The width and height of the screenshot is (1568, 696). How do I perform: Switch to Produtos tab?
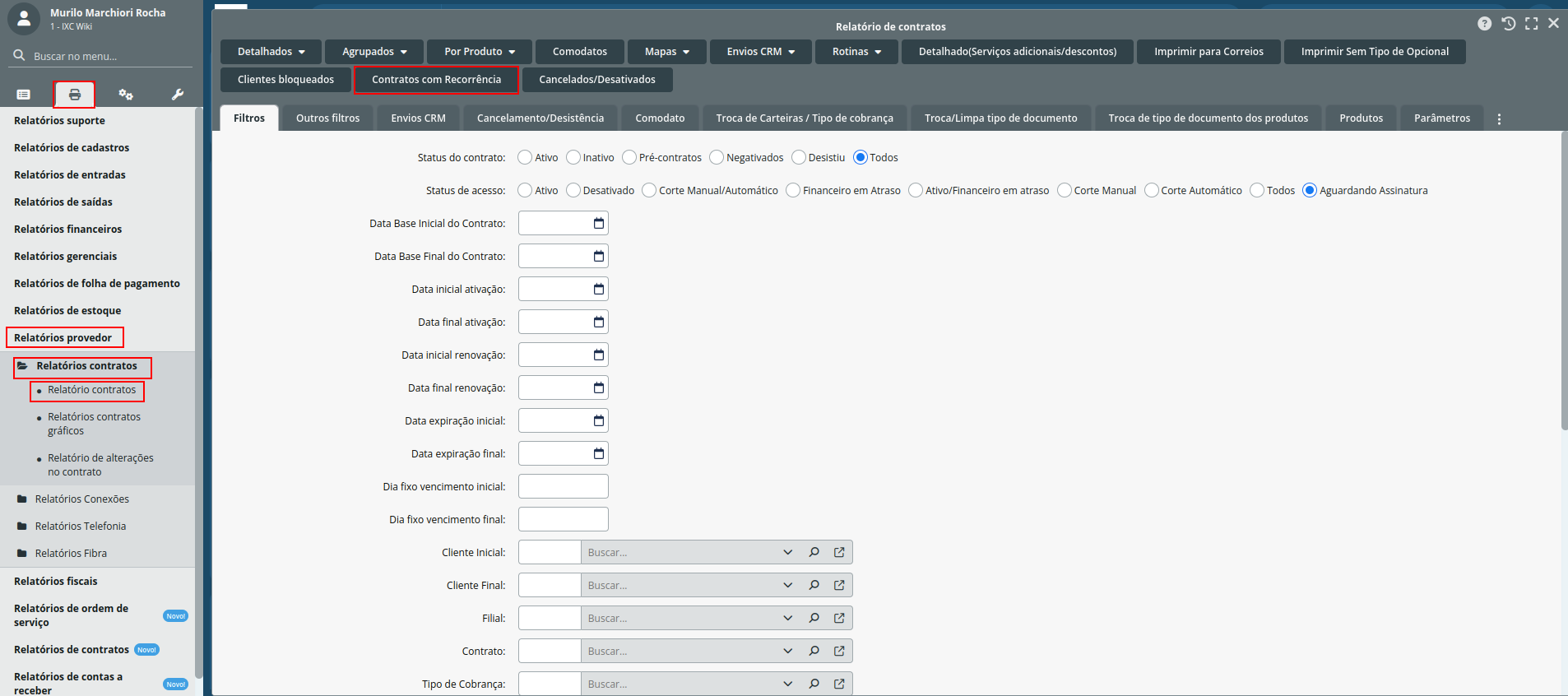coord(1361,118)
